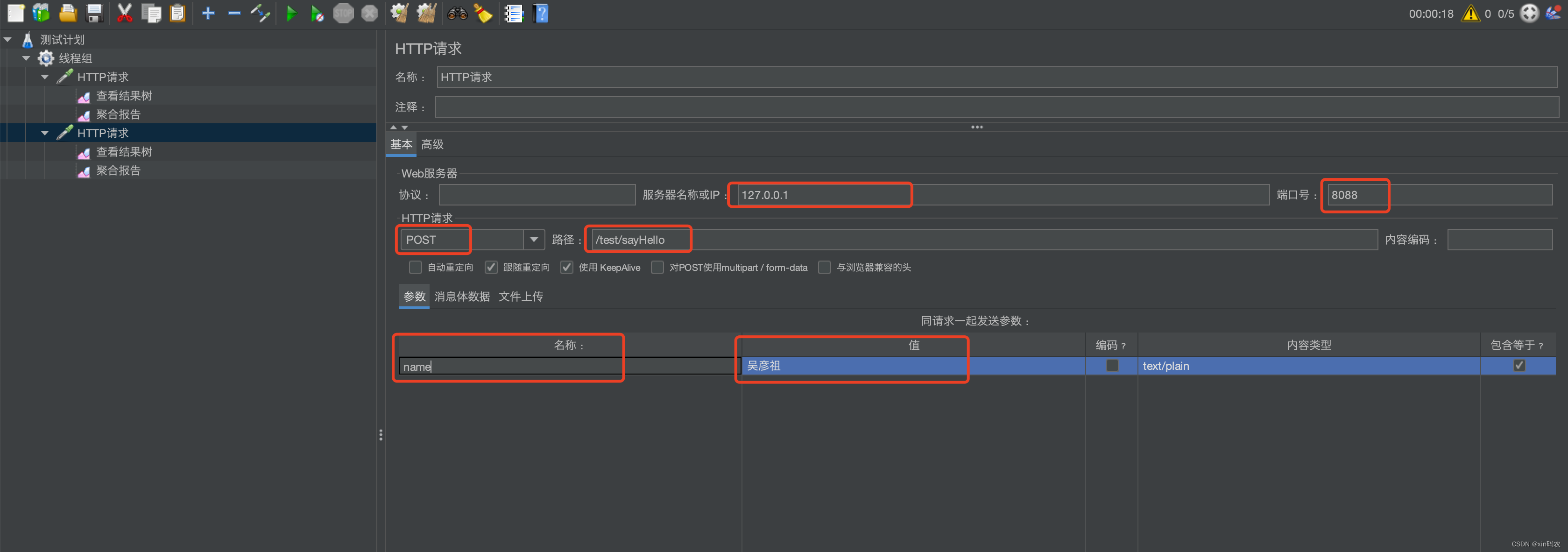Uncheck 包含等于 for the name parameter row
This screenshot has height=552, width=1568.
coord(1519,365)
